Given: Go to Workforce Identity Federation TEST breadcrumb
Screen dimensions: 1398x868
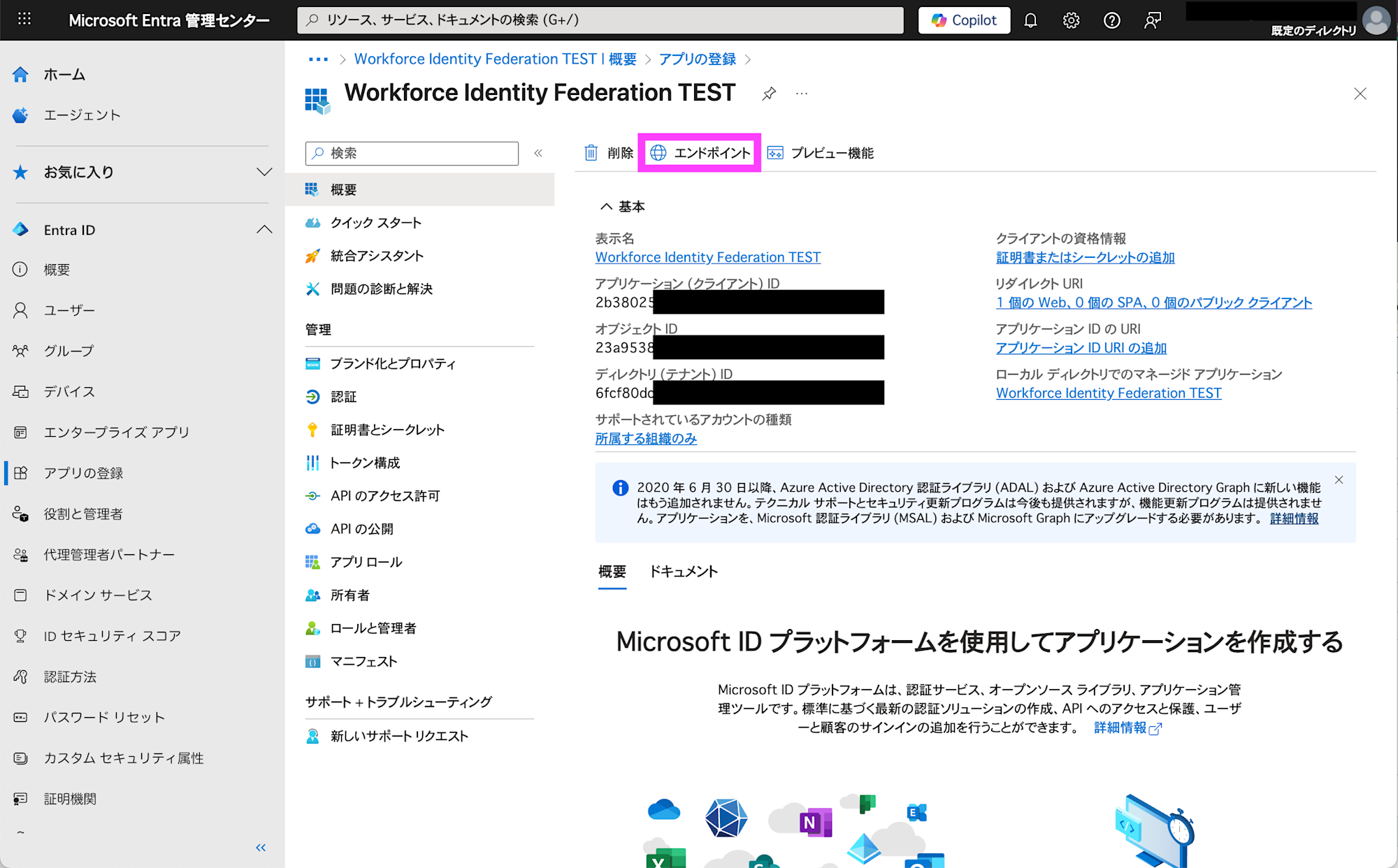Looking at the screenshot, I should tap(495, 59).
